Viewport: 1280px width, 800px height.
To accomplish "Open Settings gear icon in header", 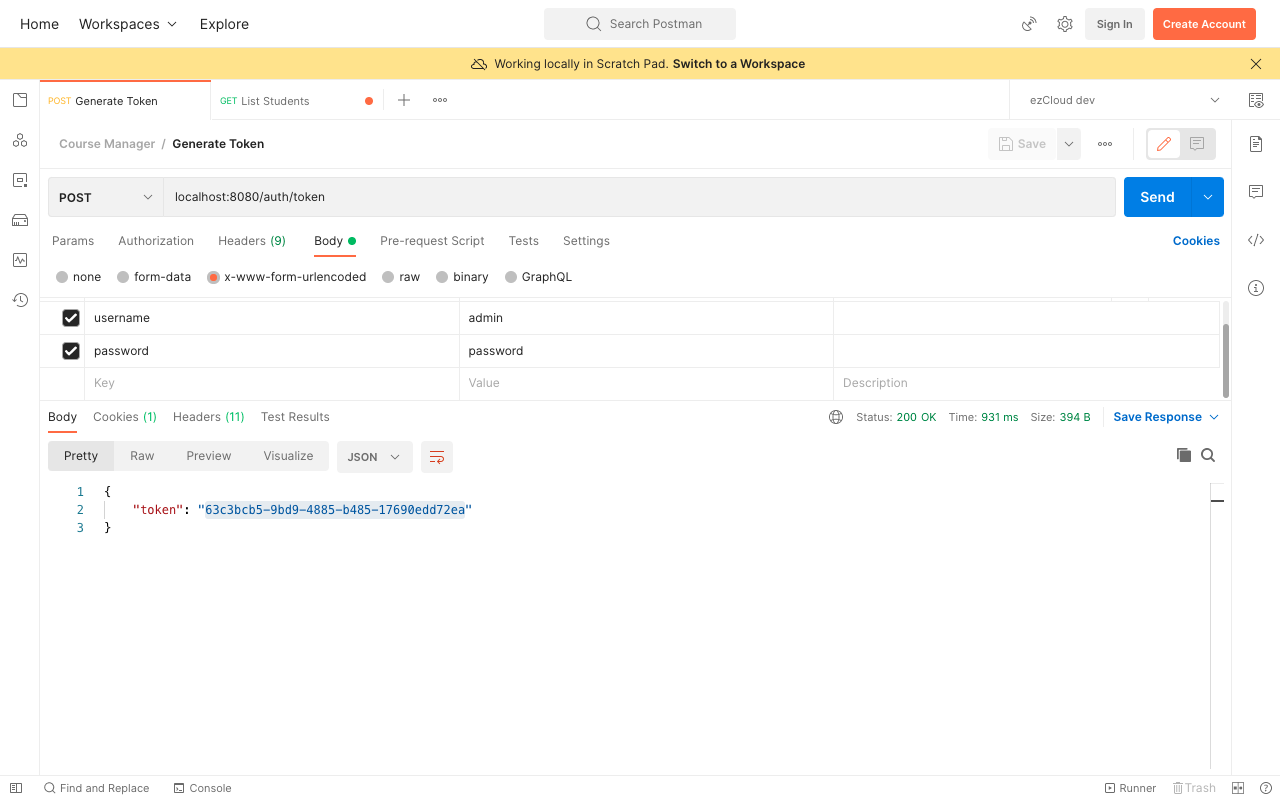I will (x=1065, y=24).
